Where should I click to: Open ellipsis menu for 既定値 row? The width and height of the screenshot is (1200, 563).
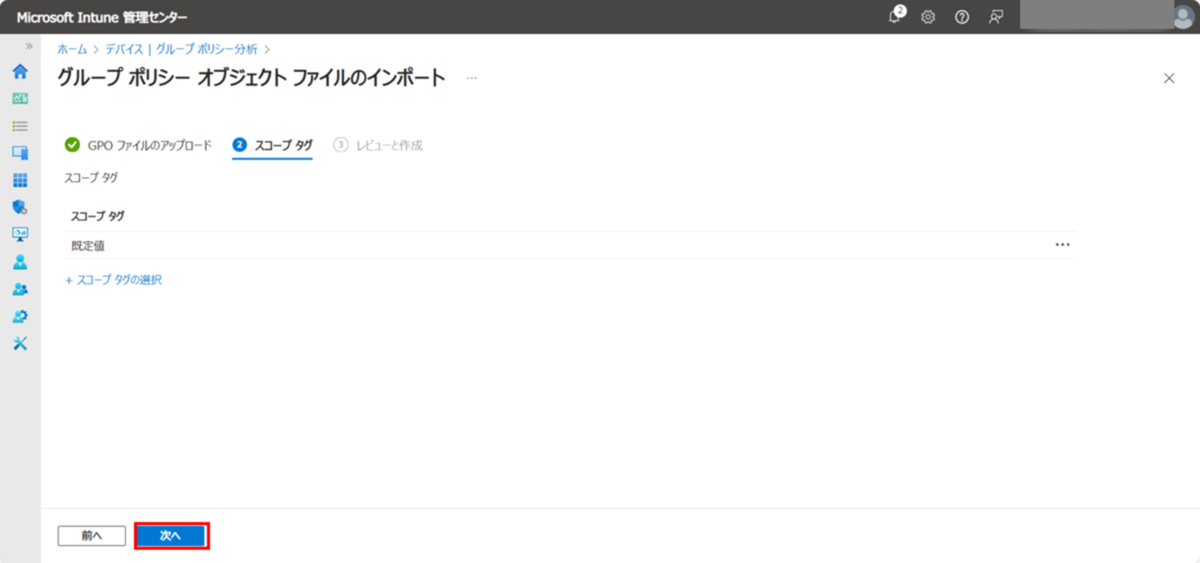click(1062, 245)
